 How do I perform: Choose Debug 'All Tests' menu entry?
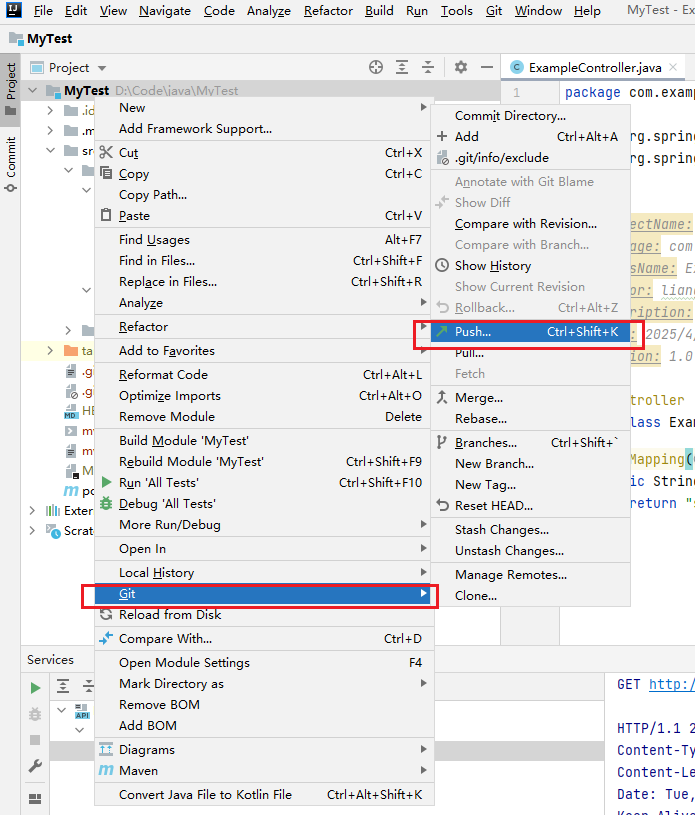coord(265,504)
